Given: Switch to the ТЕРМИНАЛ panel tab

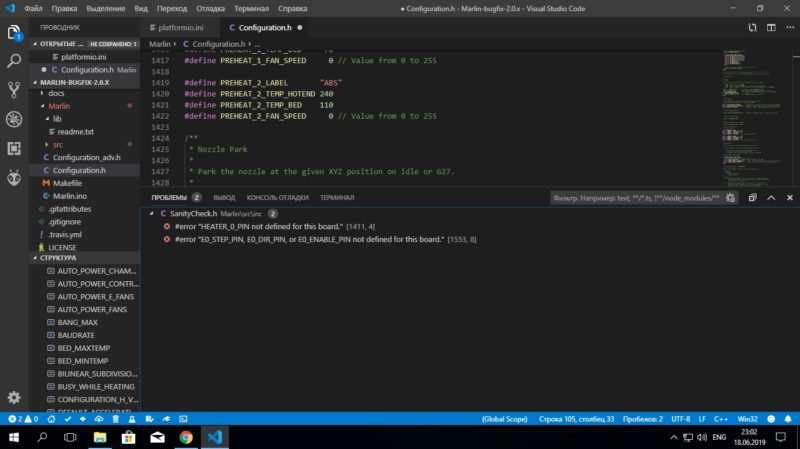Looking at the screenshot, I should coord(337,198).
